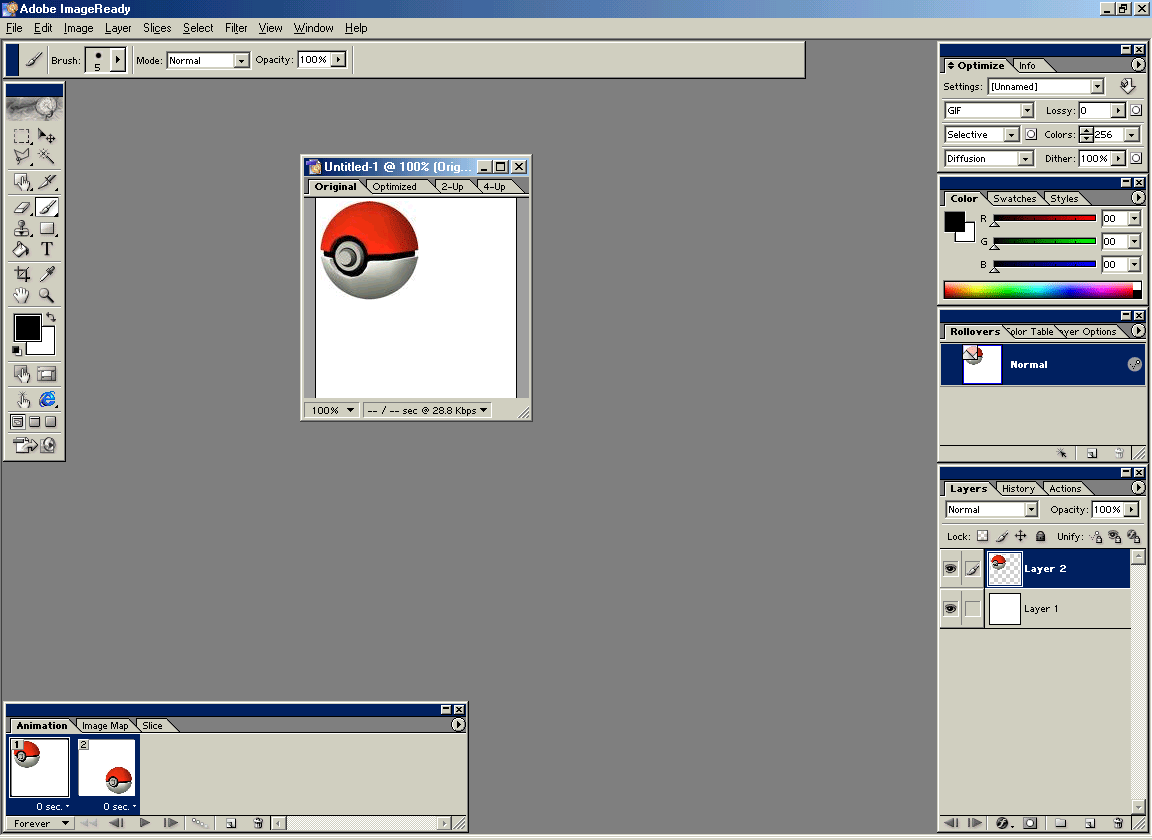
Task: Click the Tween frames icon
Action: click(199, 823)
